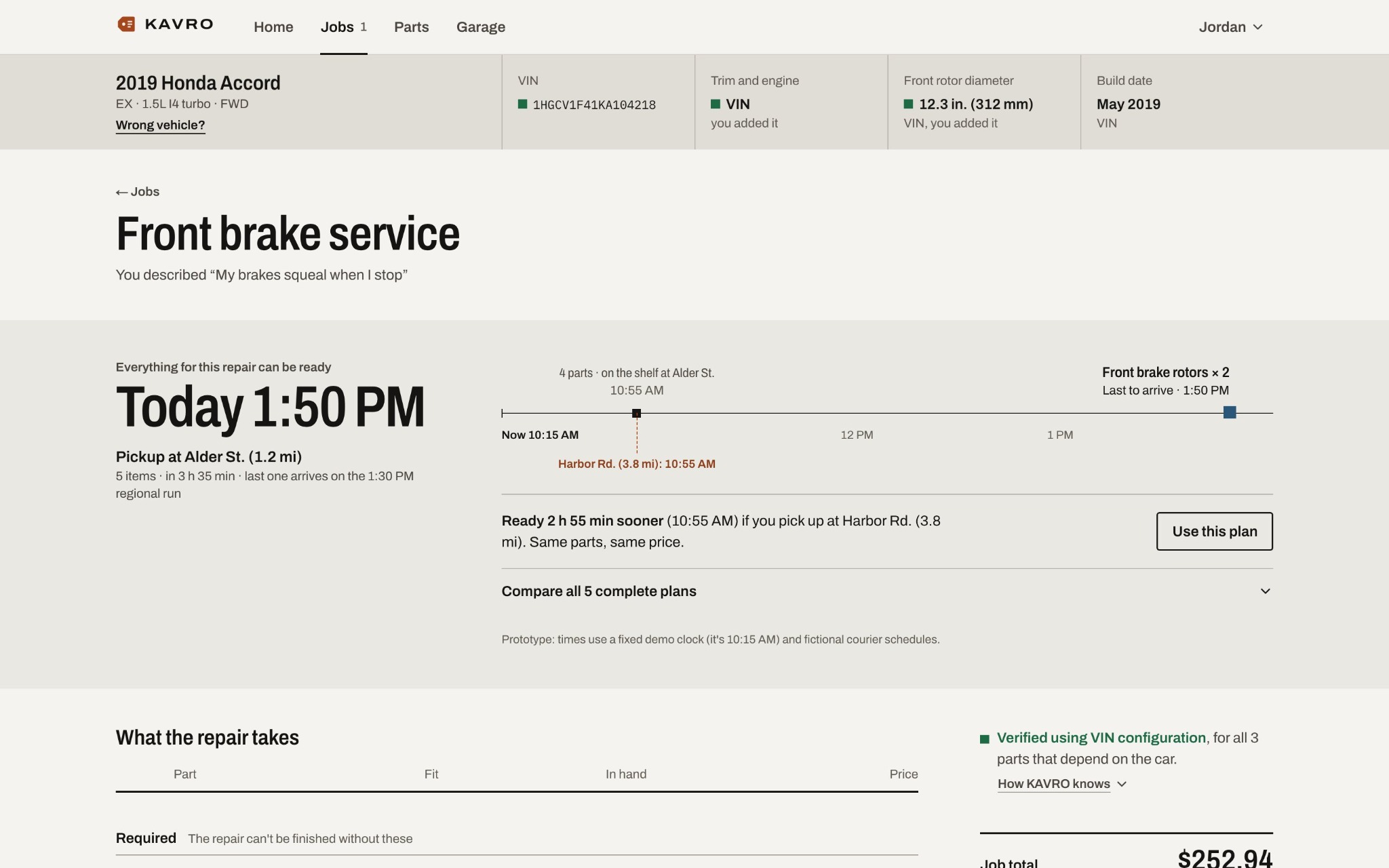Click the "Harbor Rd. (3.8 mi): 10:55 AM" label
The height and width of the screenshot is (868, 1389).
[x=636, y=464]
